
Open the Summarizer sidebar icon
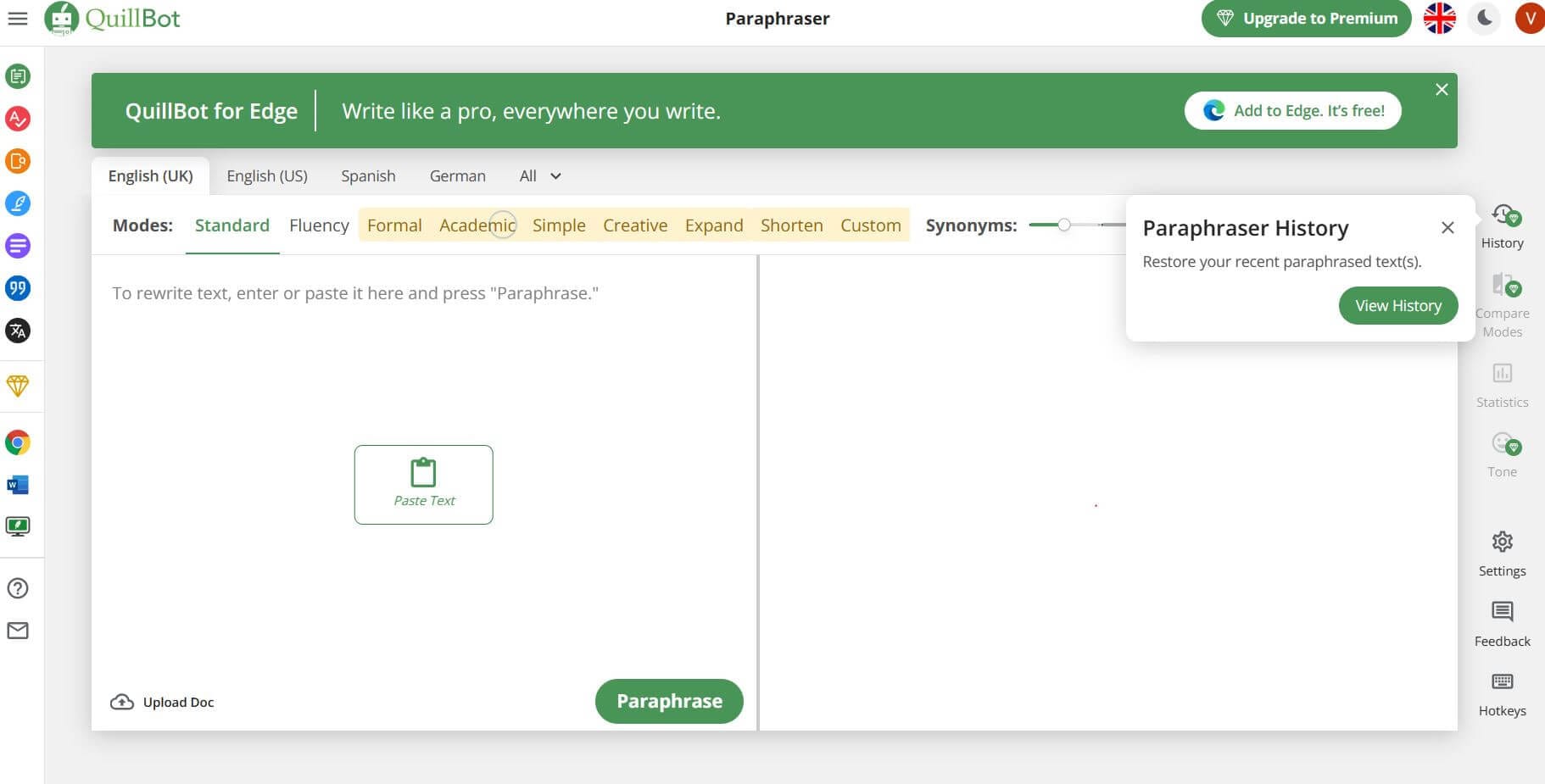tap(18, 246)
